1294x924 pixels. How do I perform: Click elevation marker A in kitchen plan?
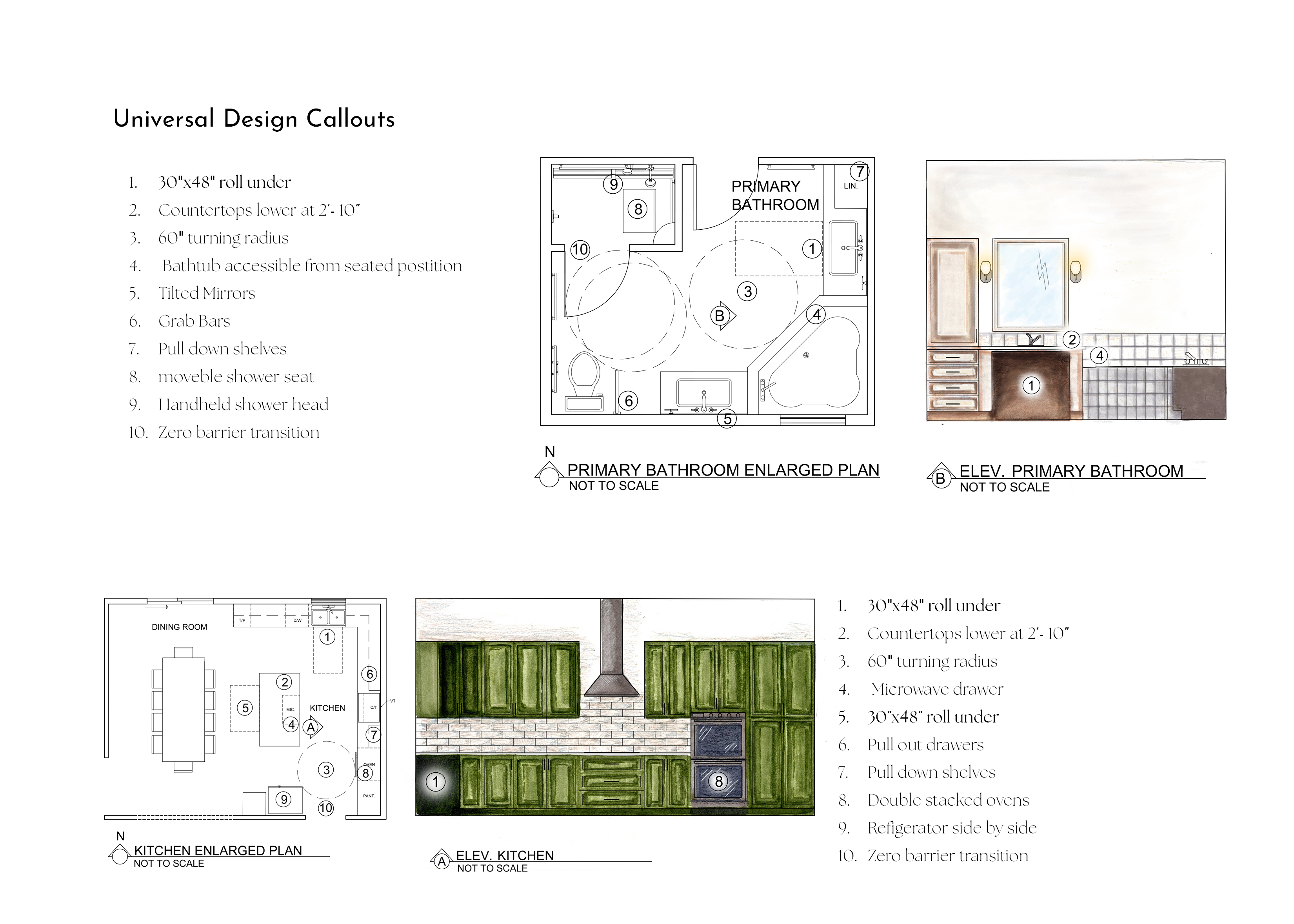[311, 727]
